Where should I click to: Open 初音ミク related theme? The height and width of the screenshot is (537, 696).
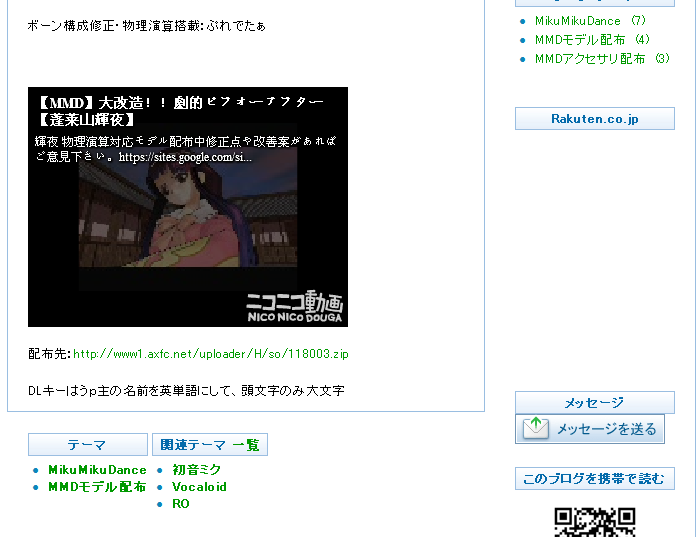(x=196, y=470)
